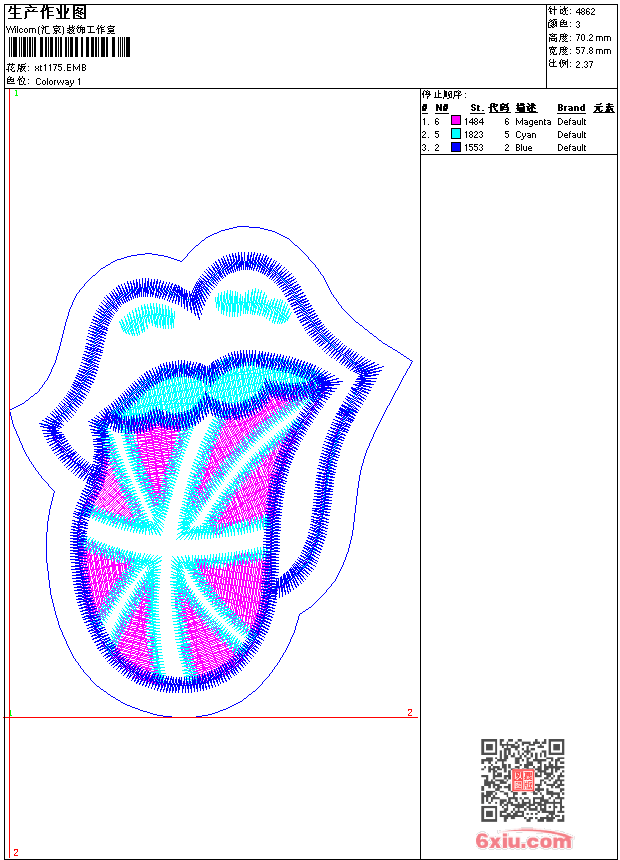
Task: Click the '描述' column header
Action: [x=526, y=108]
